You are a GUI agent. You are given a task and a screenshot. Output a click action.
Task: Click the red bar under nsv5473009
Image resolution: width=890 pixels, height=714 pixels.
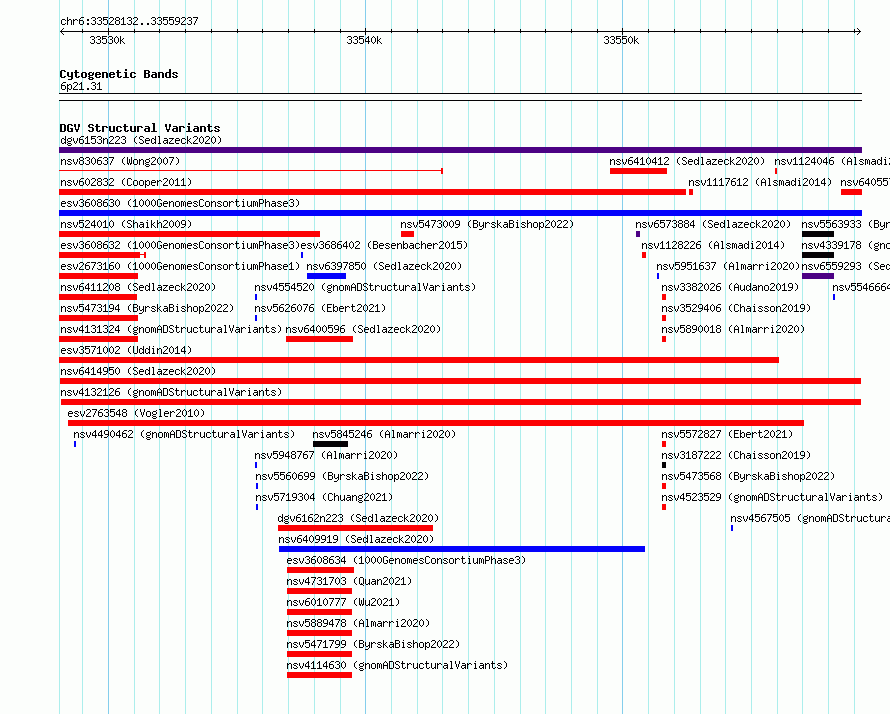point(407,234)
